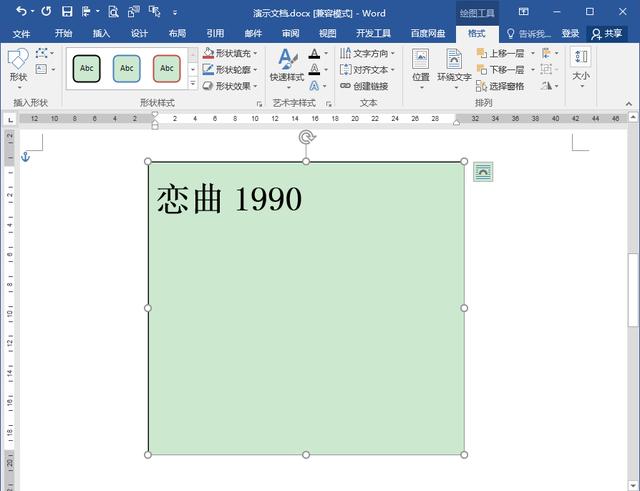Click the vertical scrollbar thumb
Screen dimensions: 640x491
pos(633,290)
